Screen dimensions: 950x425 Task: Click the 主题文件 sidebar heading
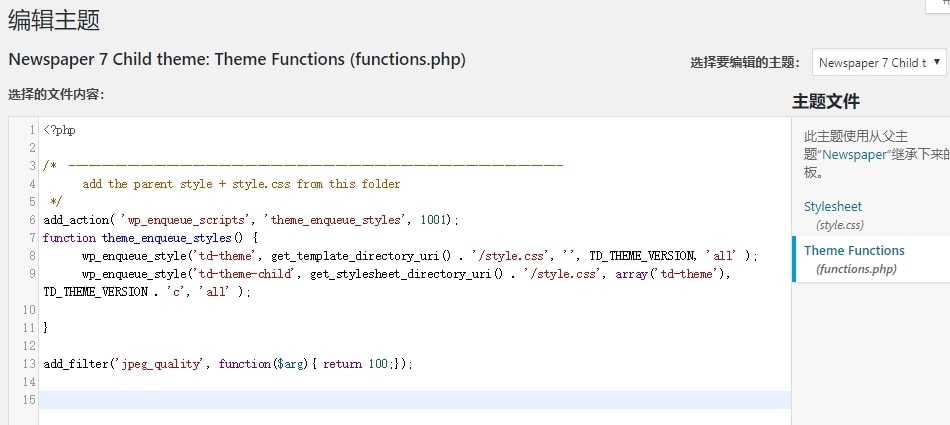(826, 101)
